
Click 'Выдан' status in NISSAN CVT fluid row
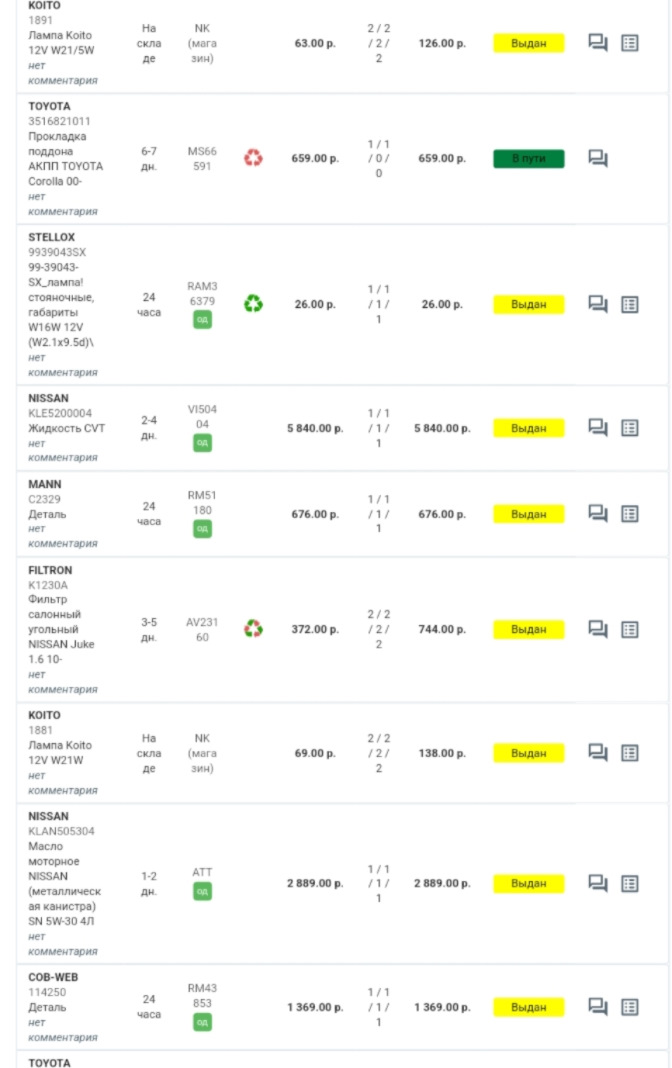(528, 428)
